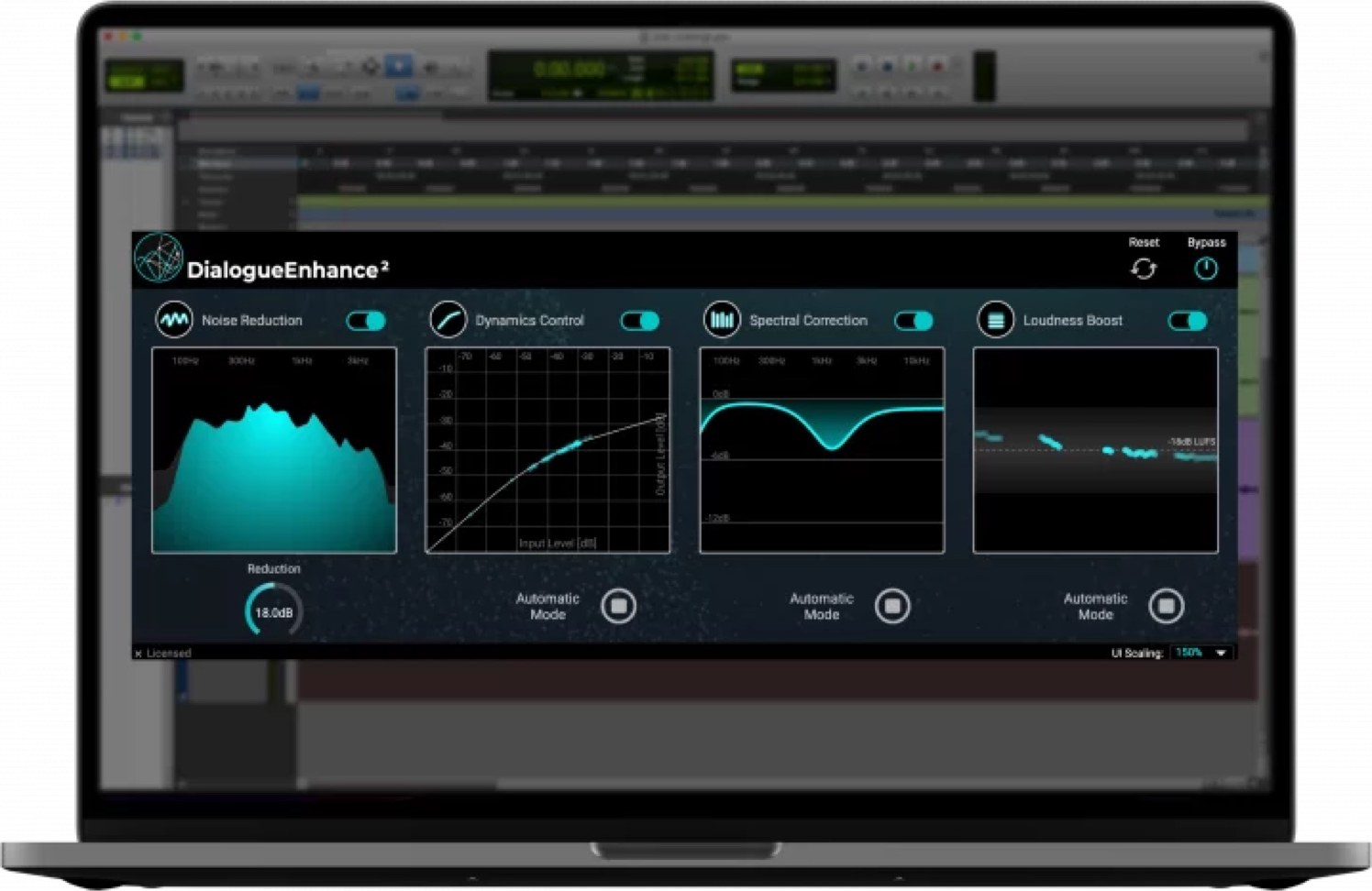Disable the Loudness Boost toggle
Screen dimensions: 1372x891
click(x=1188, y=320)
